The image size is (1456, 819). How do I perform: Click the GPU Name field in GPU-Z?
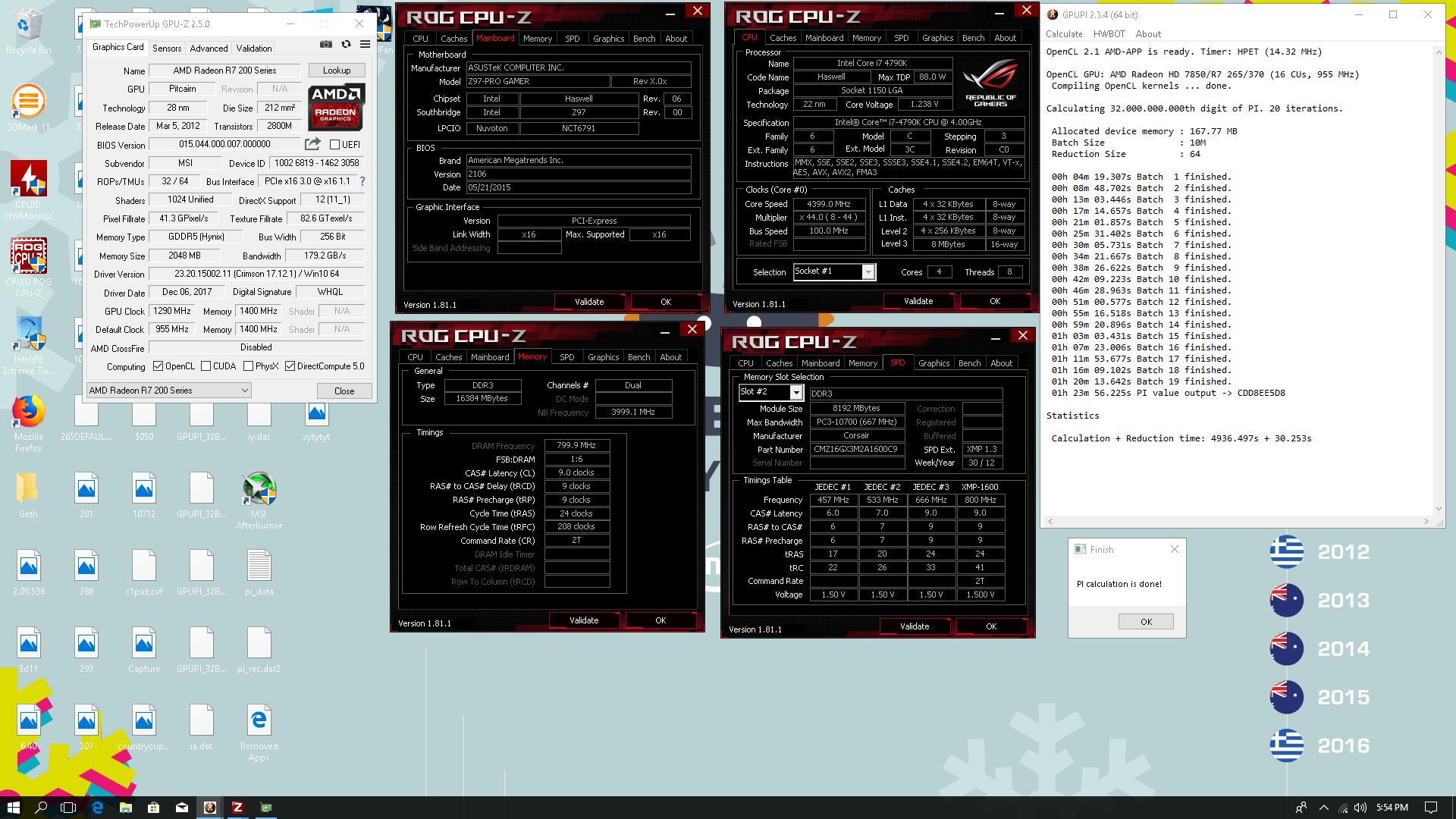225,71
